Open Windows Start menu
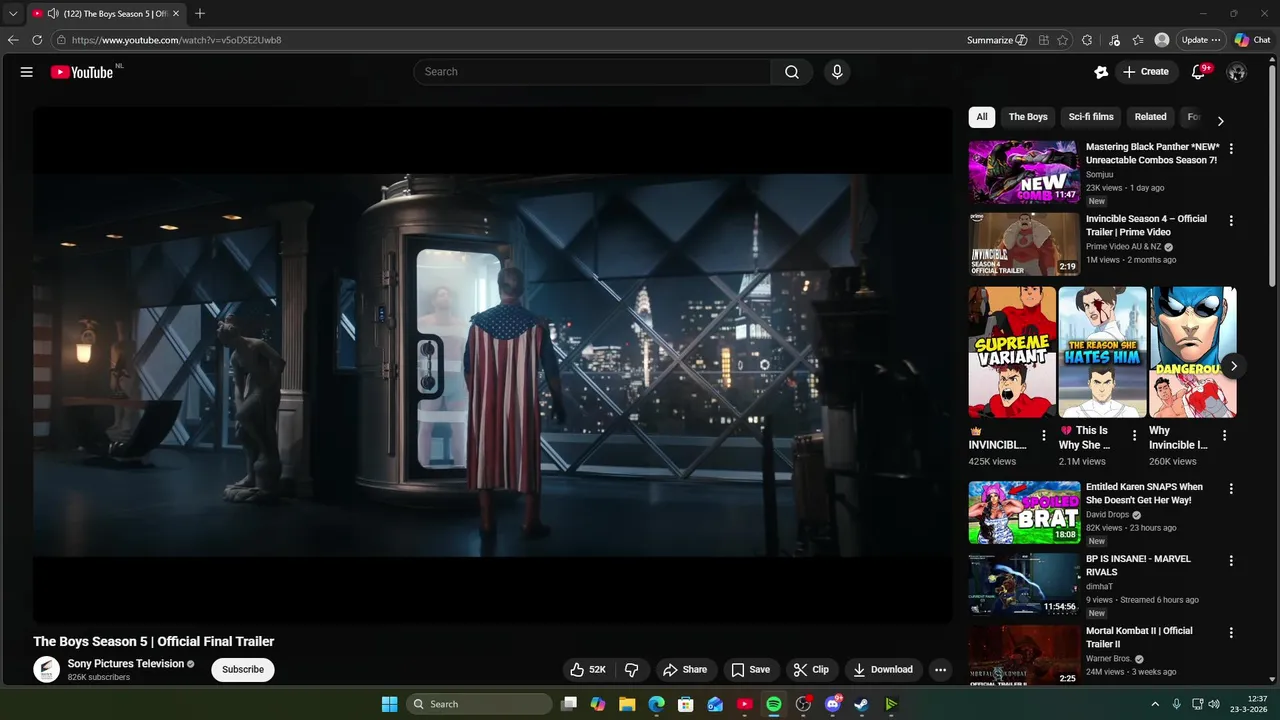Image resolution: width=1280 pixels, height=720 pixels. [x=389, y=704]
